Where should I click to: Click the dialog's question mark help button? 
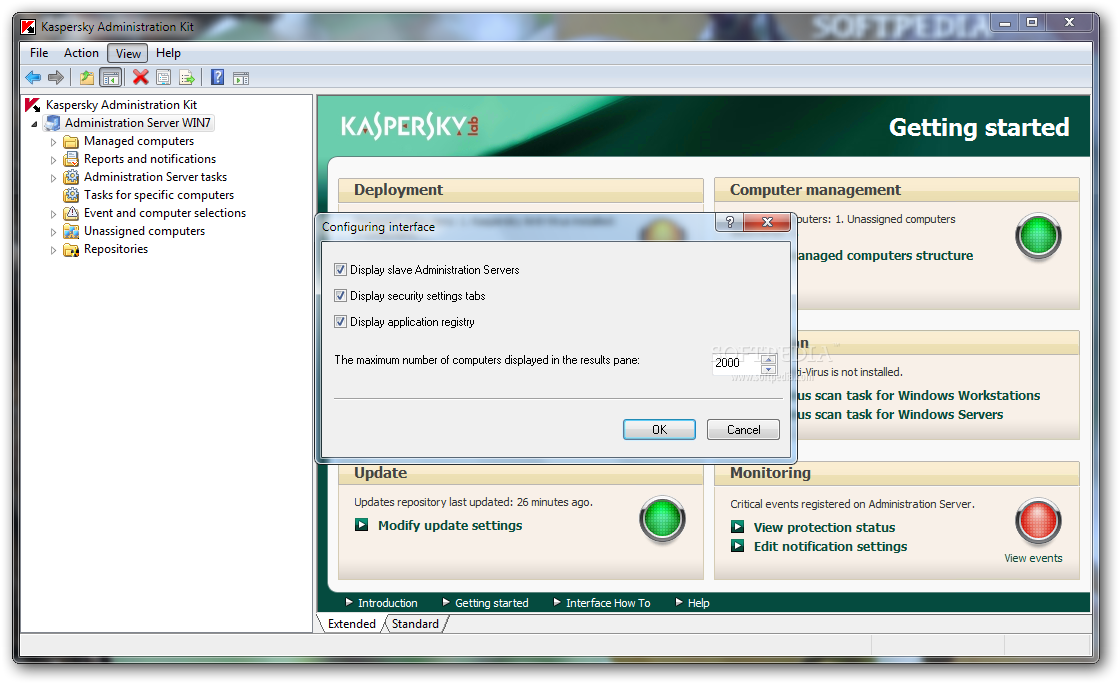pos(729,222)
